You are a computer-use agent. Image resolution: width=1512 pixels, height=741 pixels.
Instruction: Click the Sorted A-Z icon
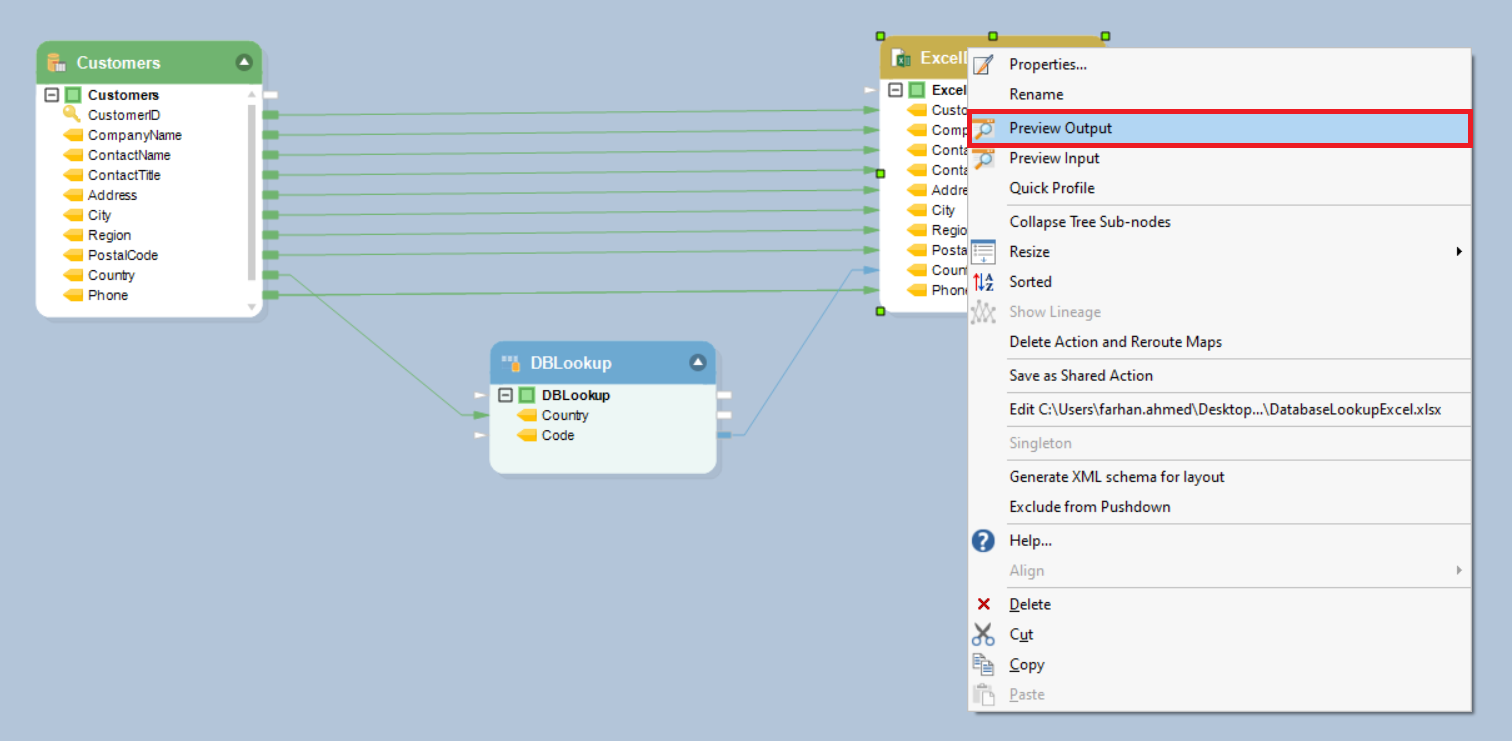tap(984, 282)
